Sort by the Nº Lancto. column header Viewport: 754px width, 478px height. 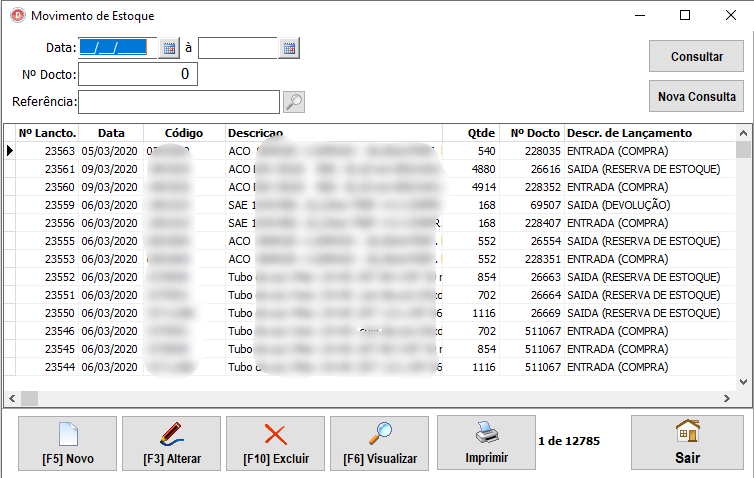47,133
